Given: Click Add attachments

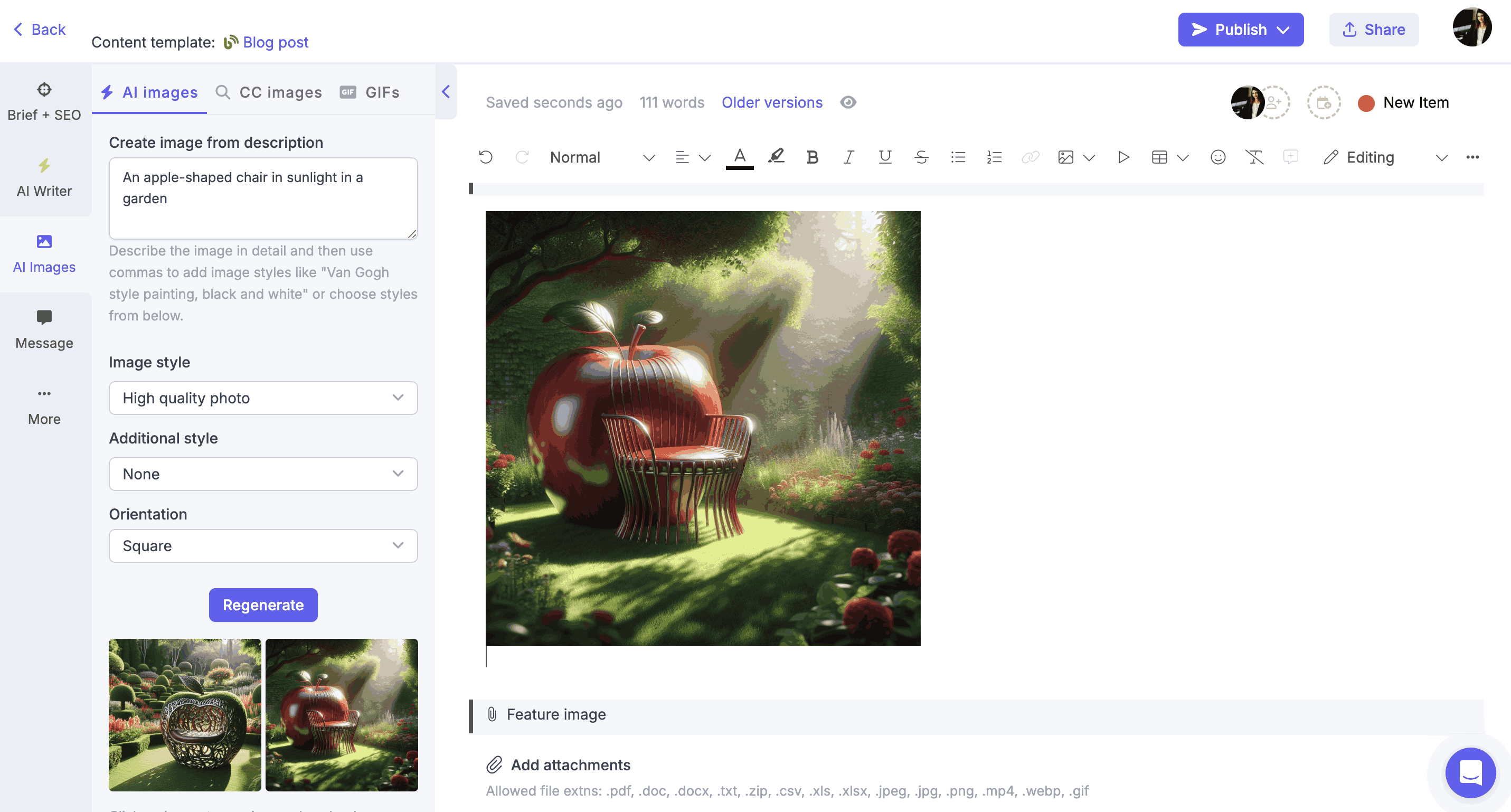Looking at the screenshot, I should [559, 765].
